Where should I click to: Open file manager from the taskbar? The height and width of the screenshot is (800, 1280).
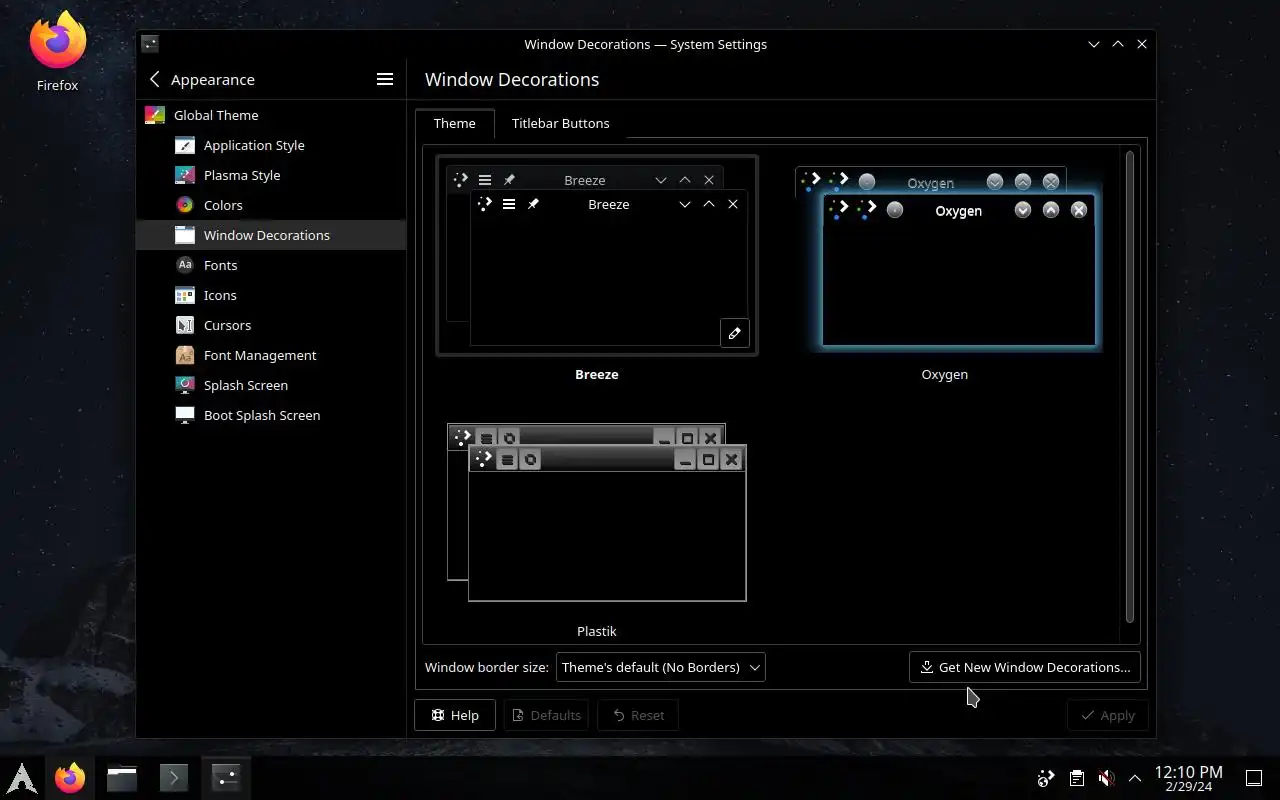tap(122, 777)
